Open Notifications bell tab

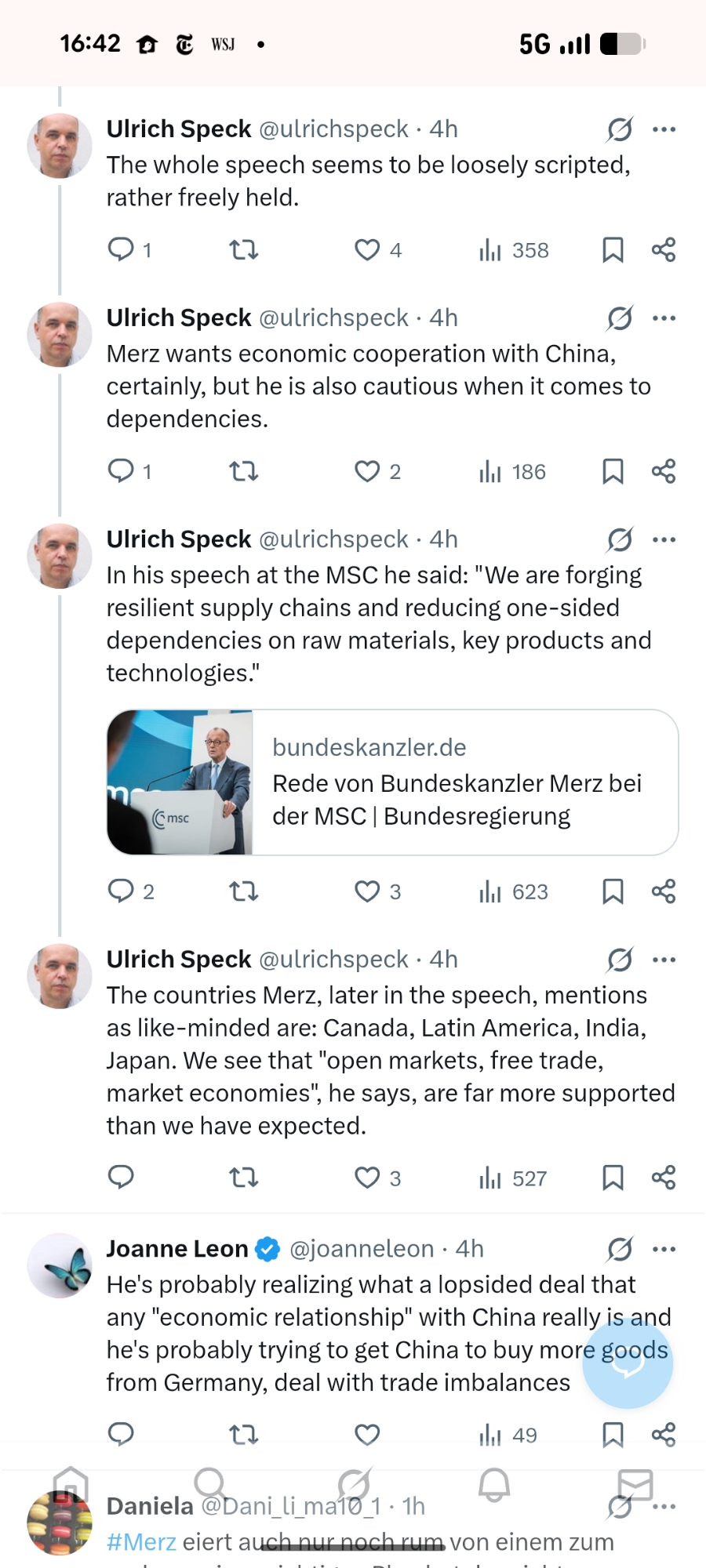[x=494, y=1484]
